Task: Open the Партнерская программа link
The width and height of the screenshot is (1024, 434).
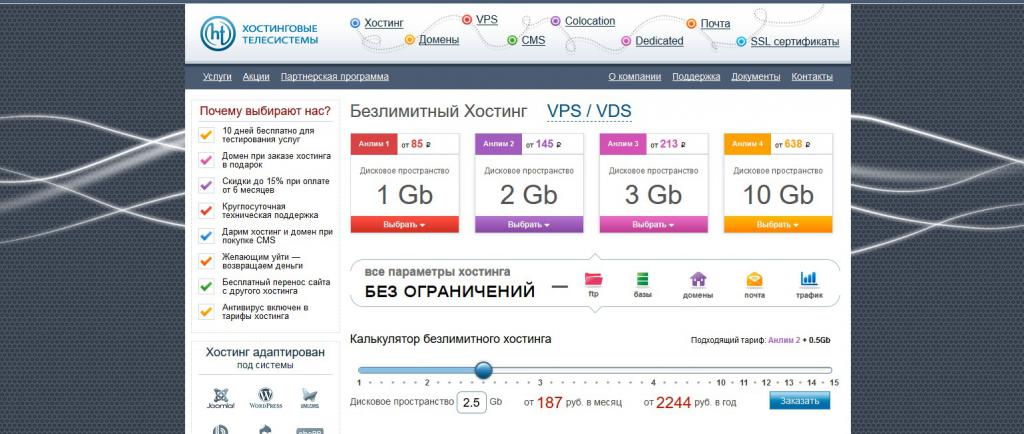Action: pos(334,76)
